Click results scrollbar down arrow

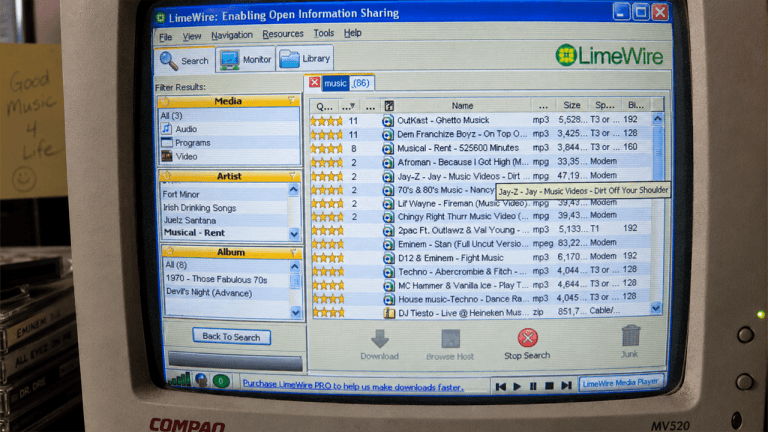tap(656, 308)
